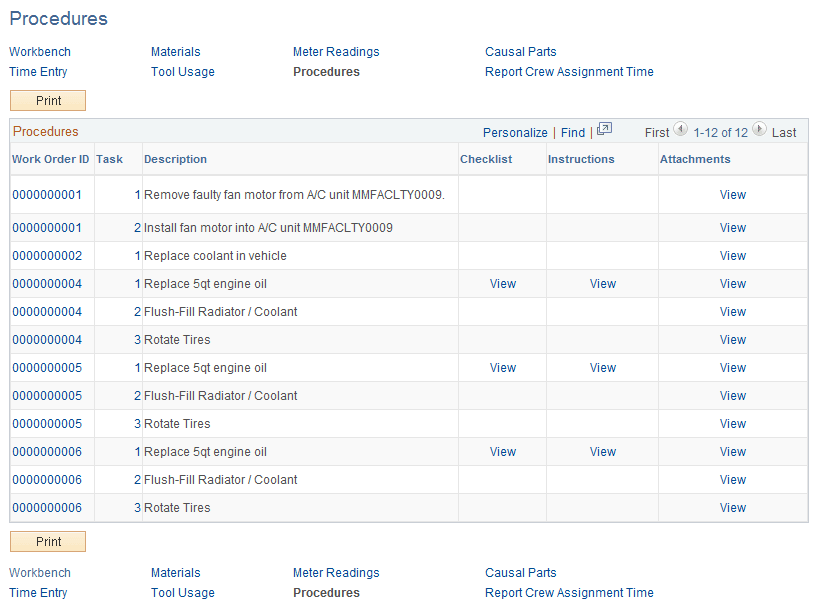The height and width of the screenshot is (611, 819).
Task: View attachments for the fan motor removal task
Action: click(732, 195)
